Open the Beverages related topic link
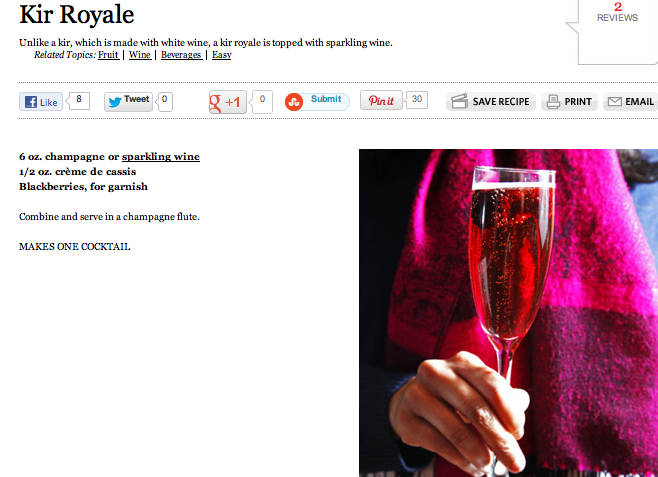Viewport: 658px width, 477px height. point(181,55)
